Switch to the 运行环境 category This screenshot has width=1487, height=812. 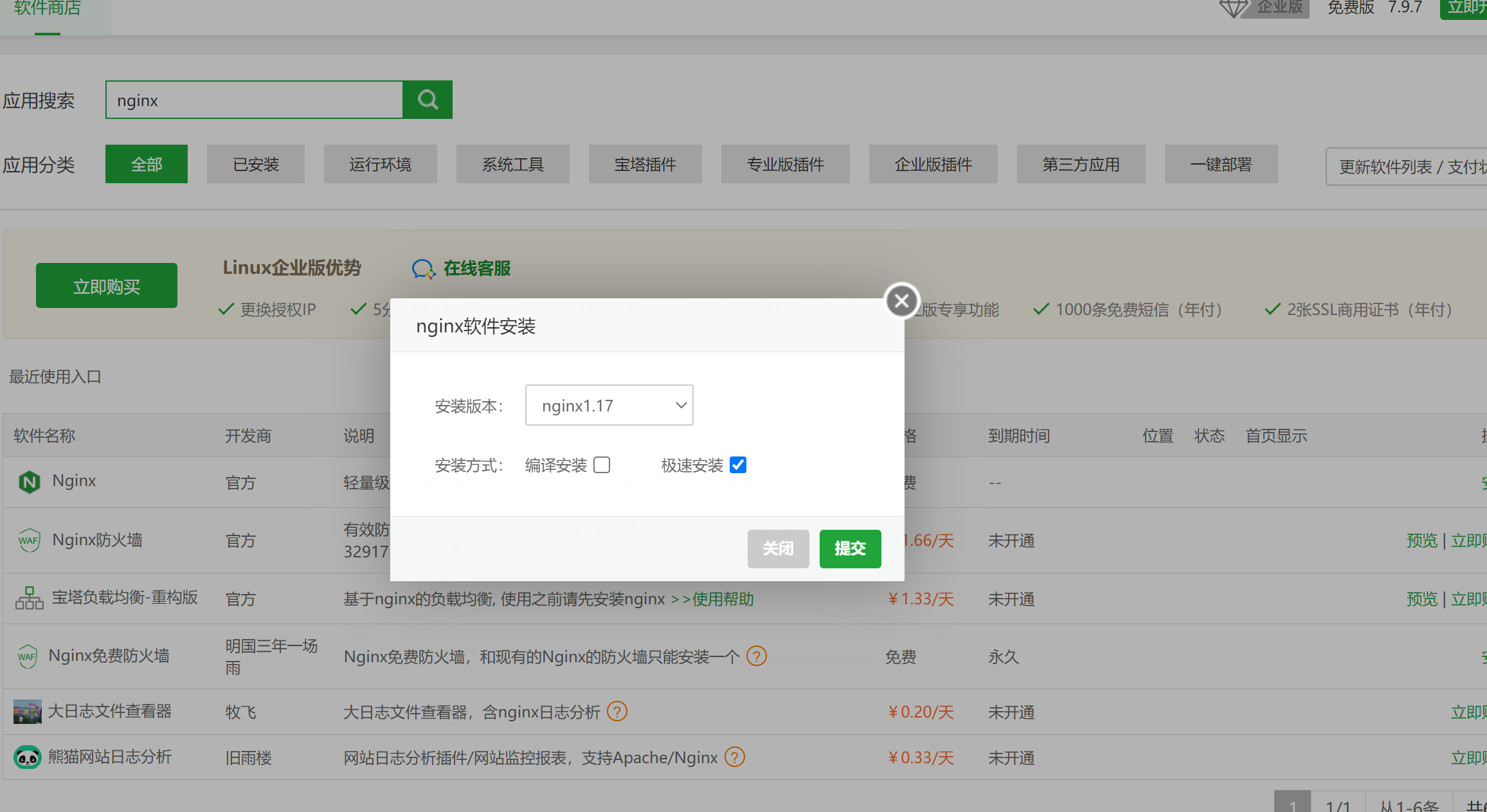(380, 165)
